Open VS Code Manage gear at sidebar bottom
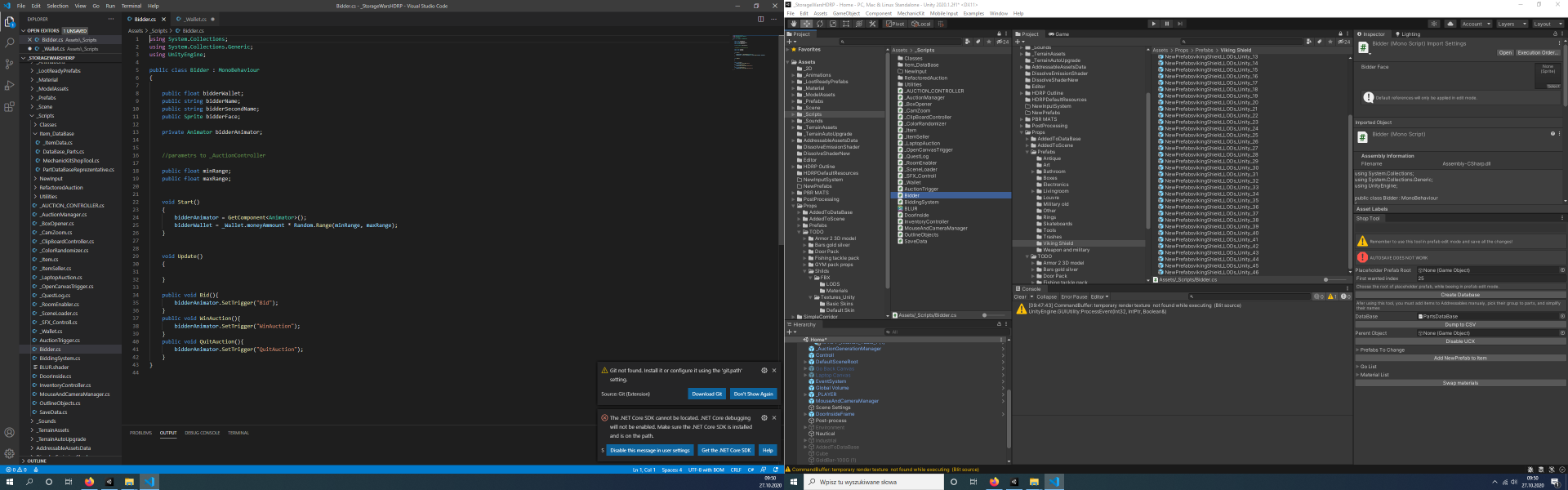 click(x=10, y=453)
